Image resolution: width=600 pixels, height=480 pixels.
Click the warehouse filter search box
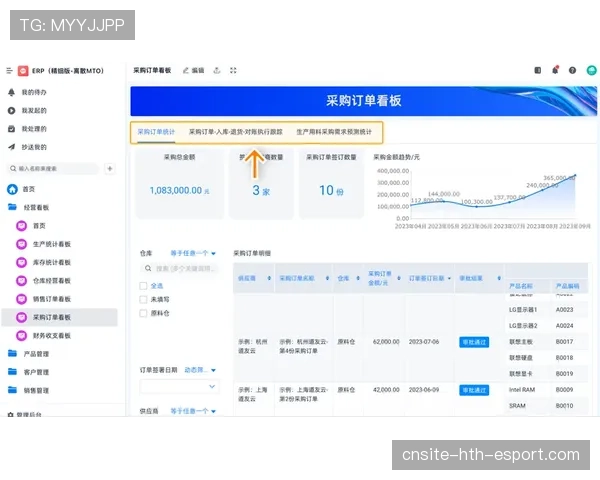(179, 269)
